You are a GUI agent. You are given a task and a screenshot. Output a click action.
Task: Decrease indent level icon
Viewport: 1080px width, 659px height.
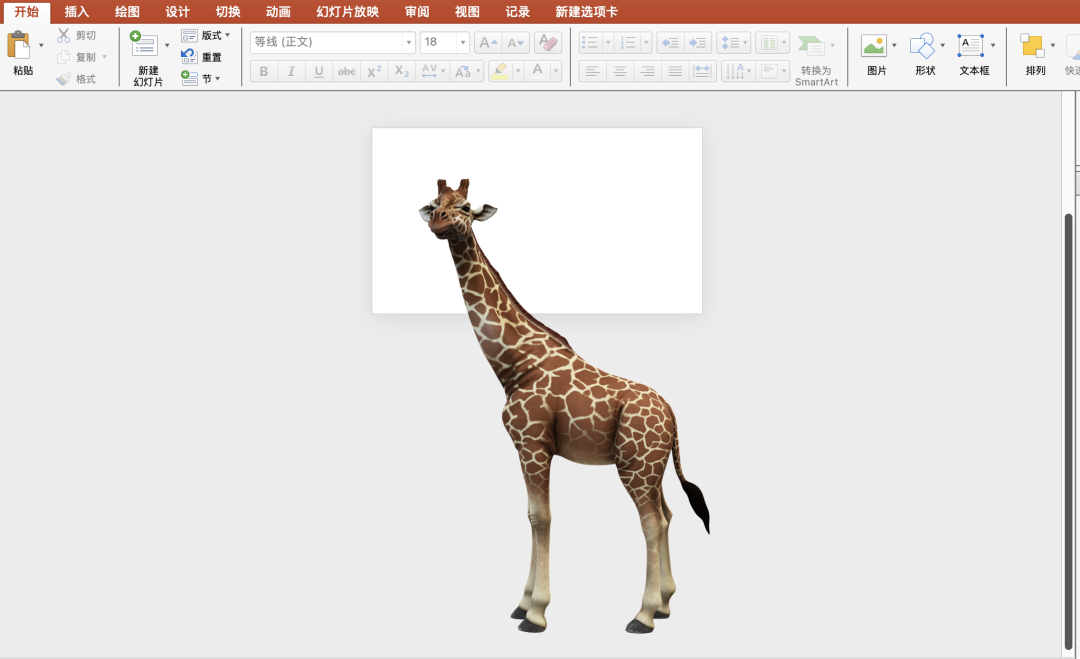click(670, 43)
